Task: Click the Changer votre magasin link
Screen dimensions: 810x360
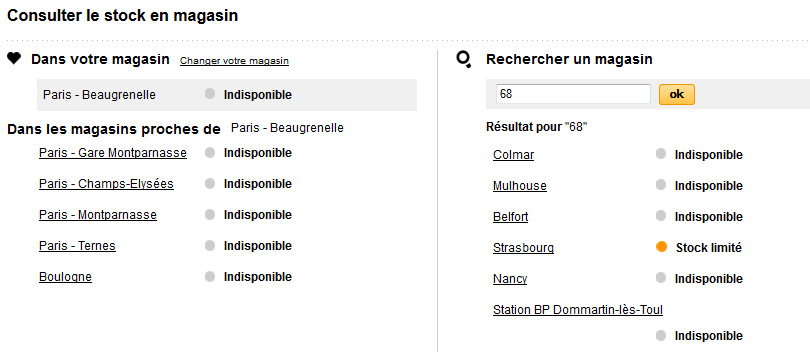Action: click(x=235, y=61)
